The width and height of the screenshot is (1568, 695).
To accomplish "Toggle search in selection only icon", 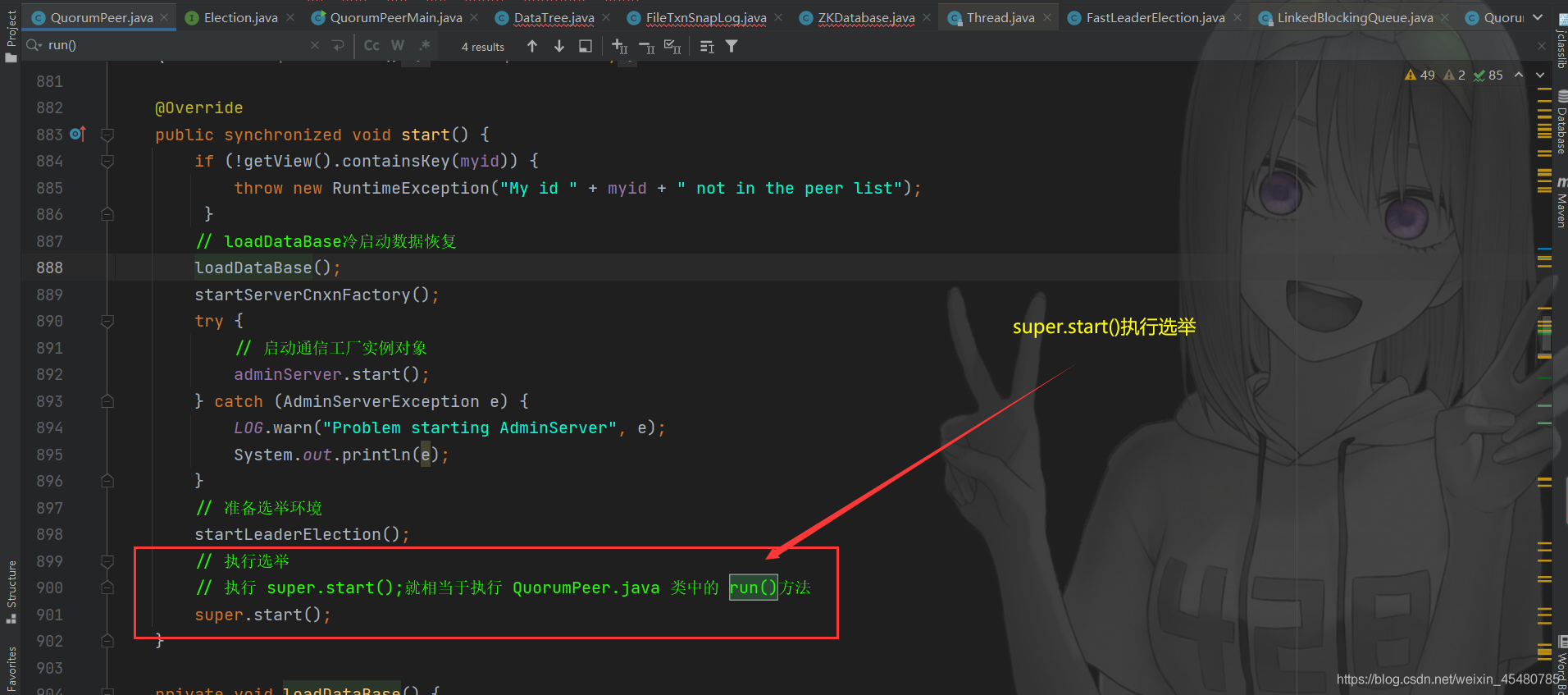I will click(x=586, y=47).
